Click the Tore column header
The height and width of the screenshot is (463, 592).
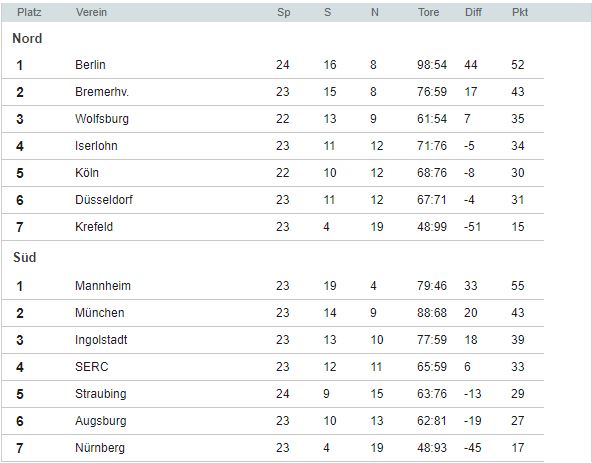429,12
